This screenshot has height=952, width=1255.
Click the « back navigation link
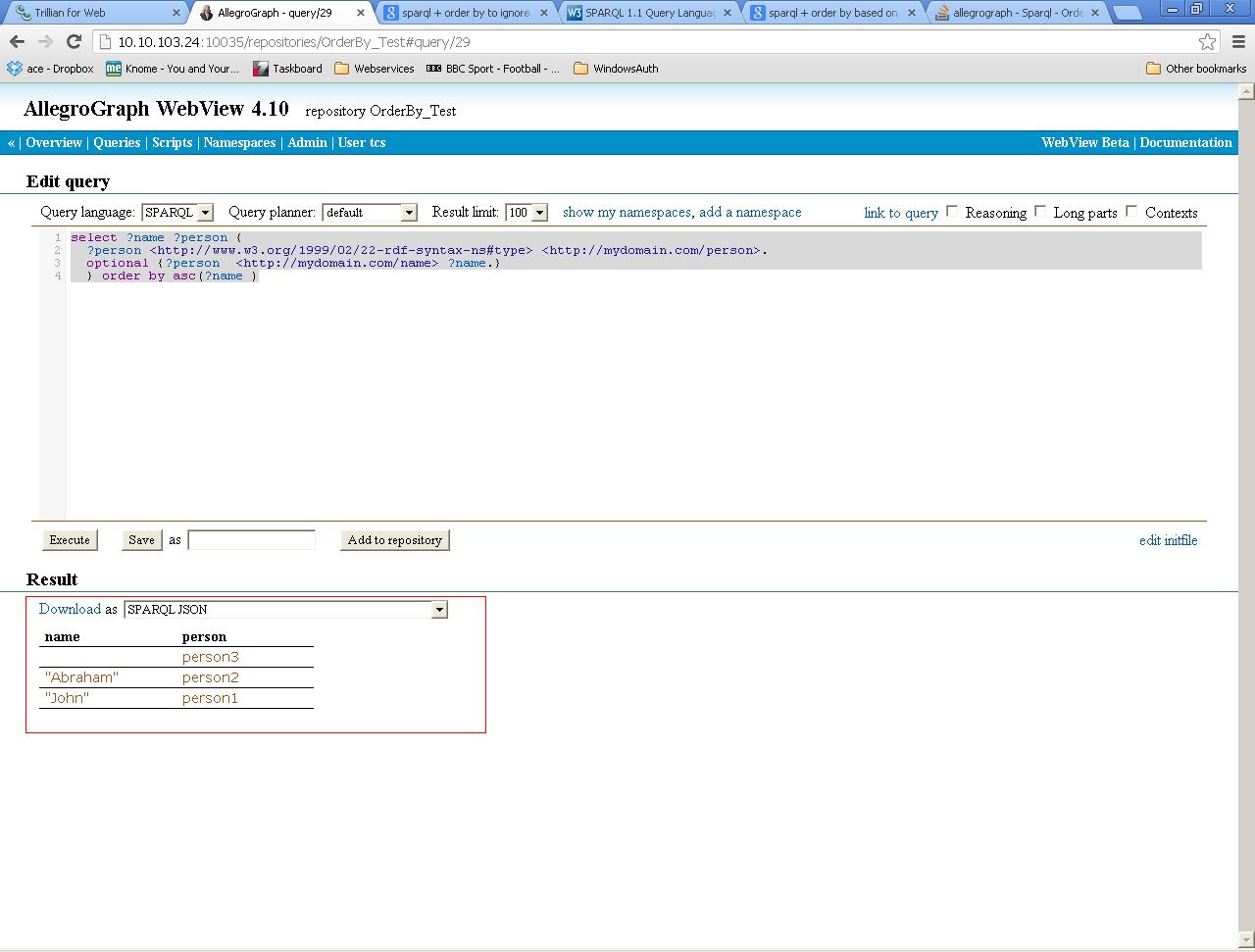tap(11, 142)
